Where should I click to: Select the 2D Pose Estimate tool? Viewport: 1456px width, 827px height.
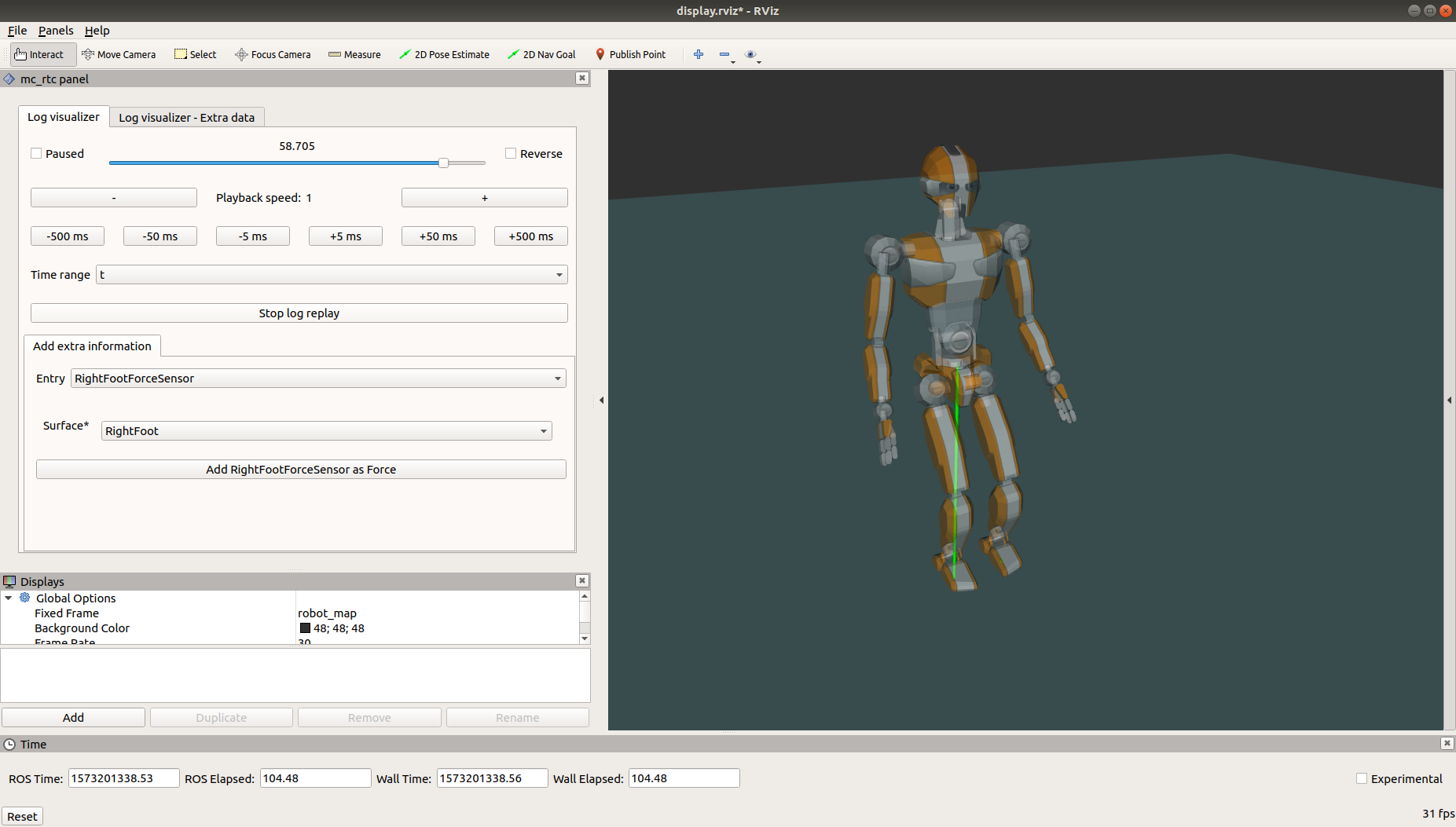(444, 54)
